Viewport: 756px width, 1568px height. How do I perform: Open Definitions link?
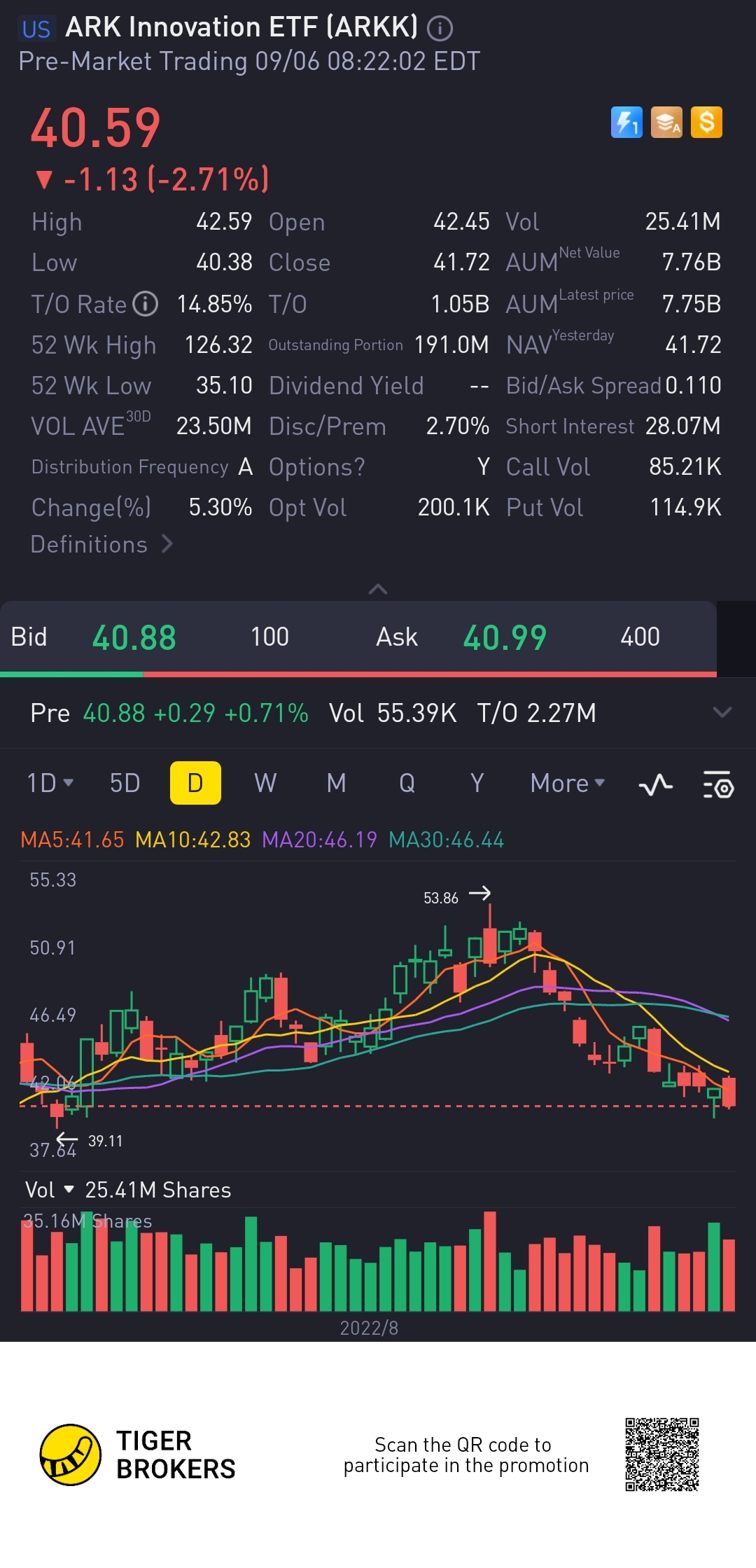[x=102, y=544]
